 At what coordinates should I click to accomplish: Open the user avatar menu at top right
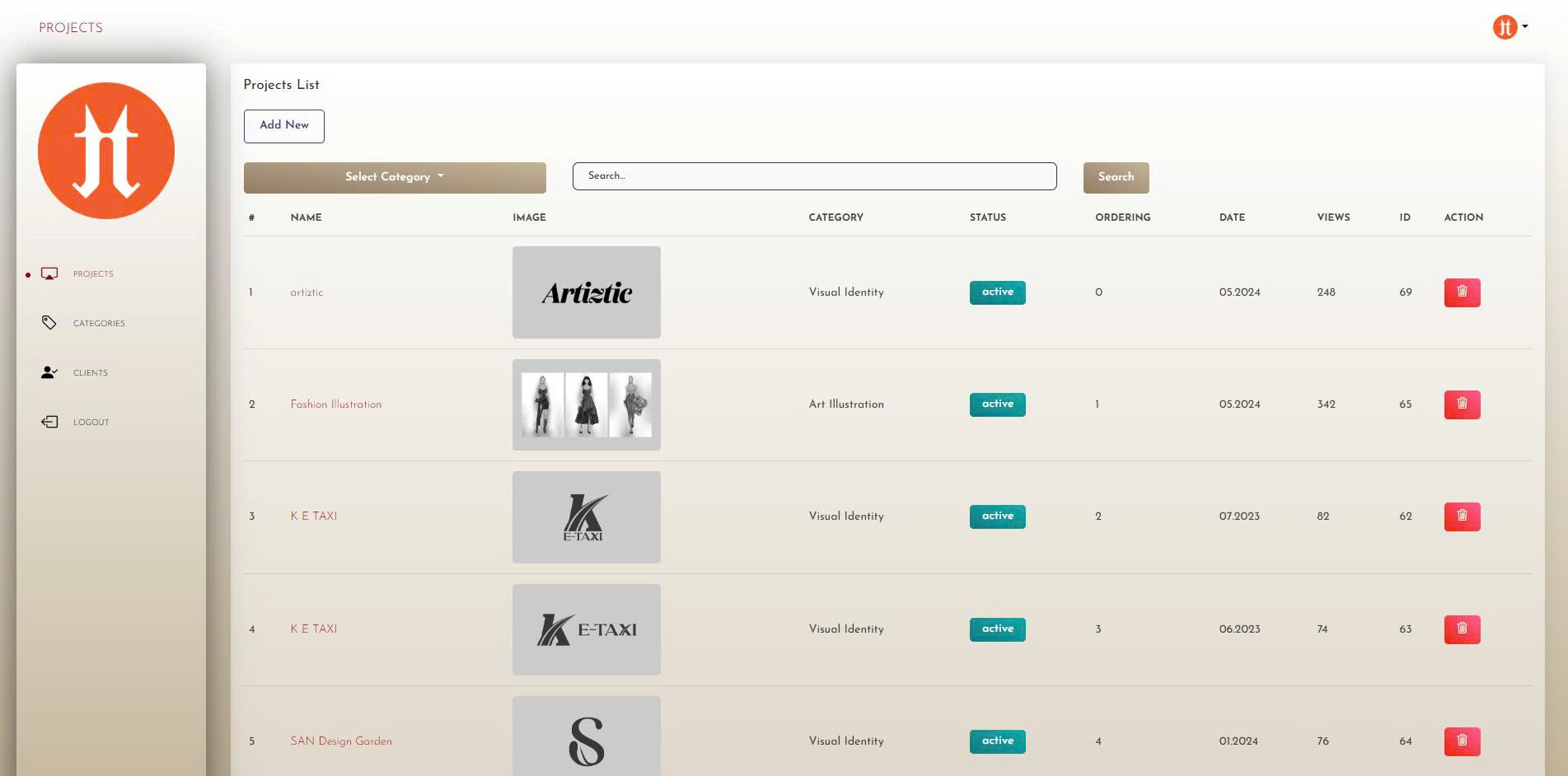[1509, 27]
